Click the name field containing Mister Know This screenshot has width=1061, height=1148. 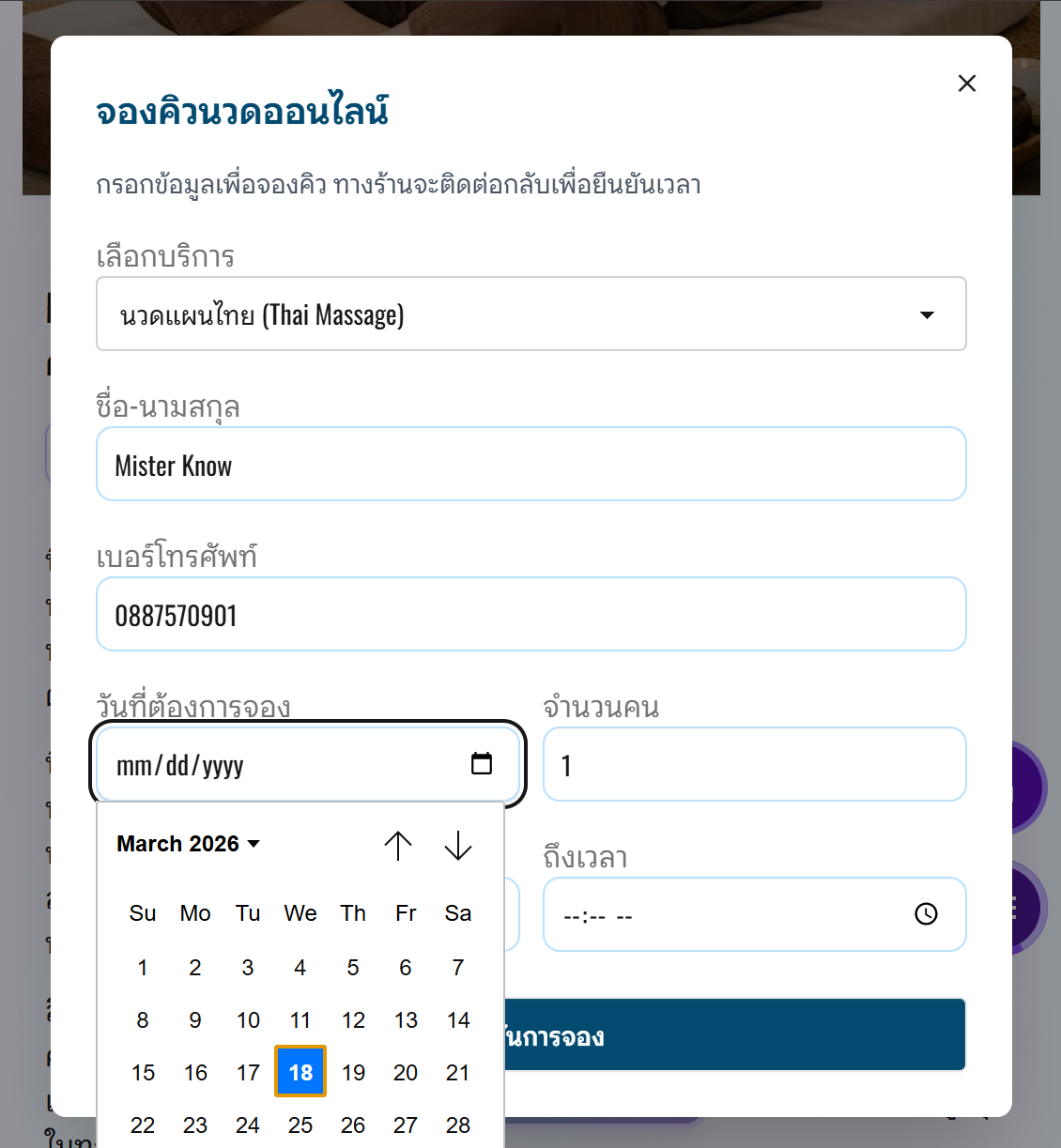[x=530, y=465]
